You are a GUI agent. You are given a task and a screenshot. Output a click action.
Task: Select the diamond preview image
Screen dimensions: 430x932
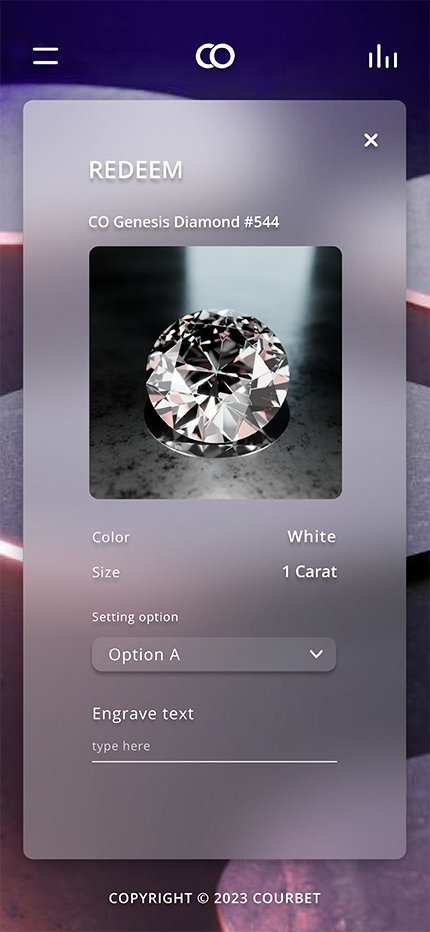pos(215,373)
